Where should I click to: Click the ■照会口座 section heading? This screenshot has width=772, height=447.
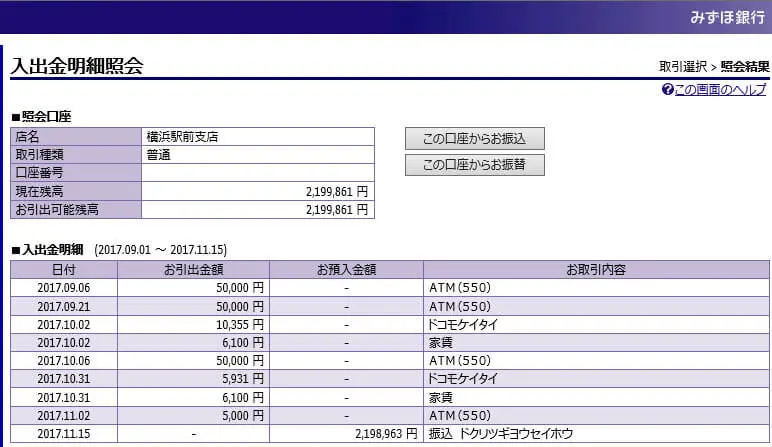pos(41,117)
